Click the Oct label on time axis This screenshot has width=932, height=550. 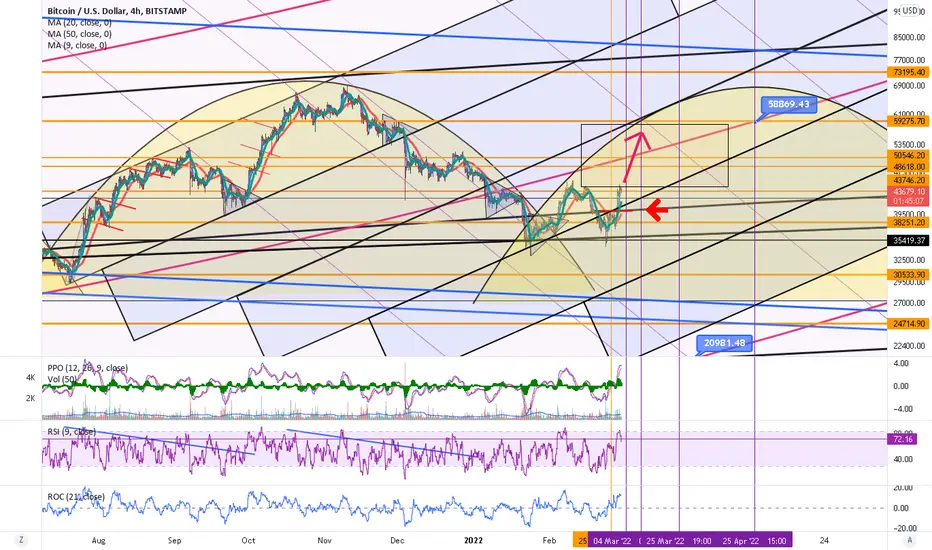[x=248, y=540]
